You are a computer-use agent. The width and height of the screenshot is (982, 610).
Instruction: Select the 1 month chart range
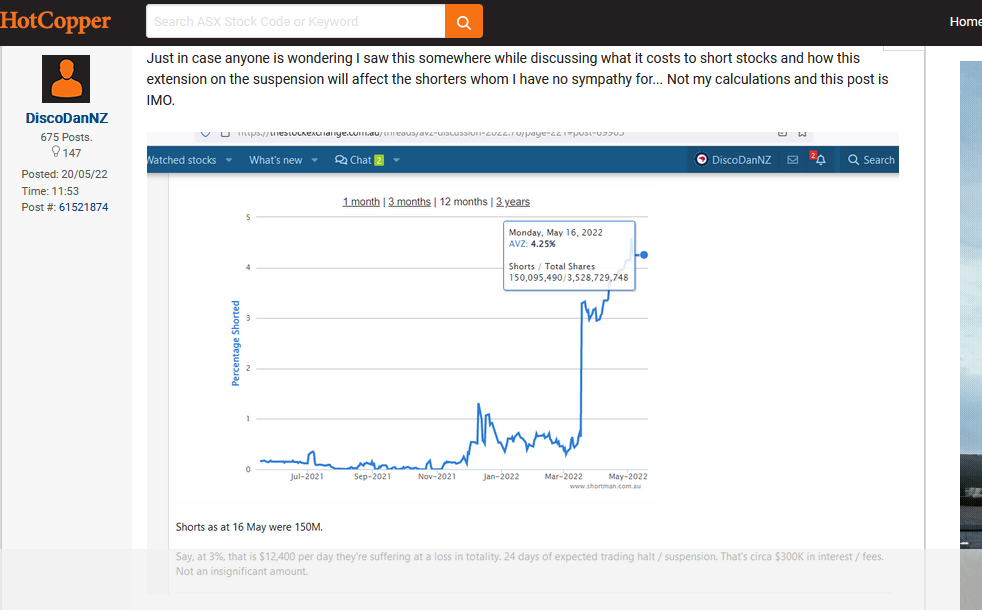[361, 202]
